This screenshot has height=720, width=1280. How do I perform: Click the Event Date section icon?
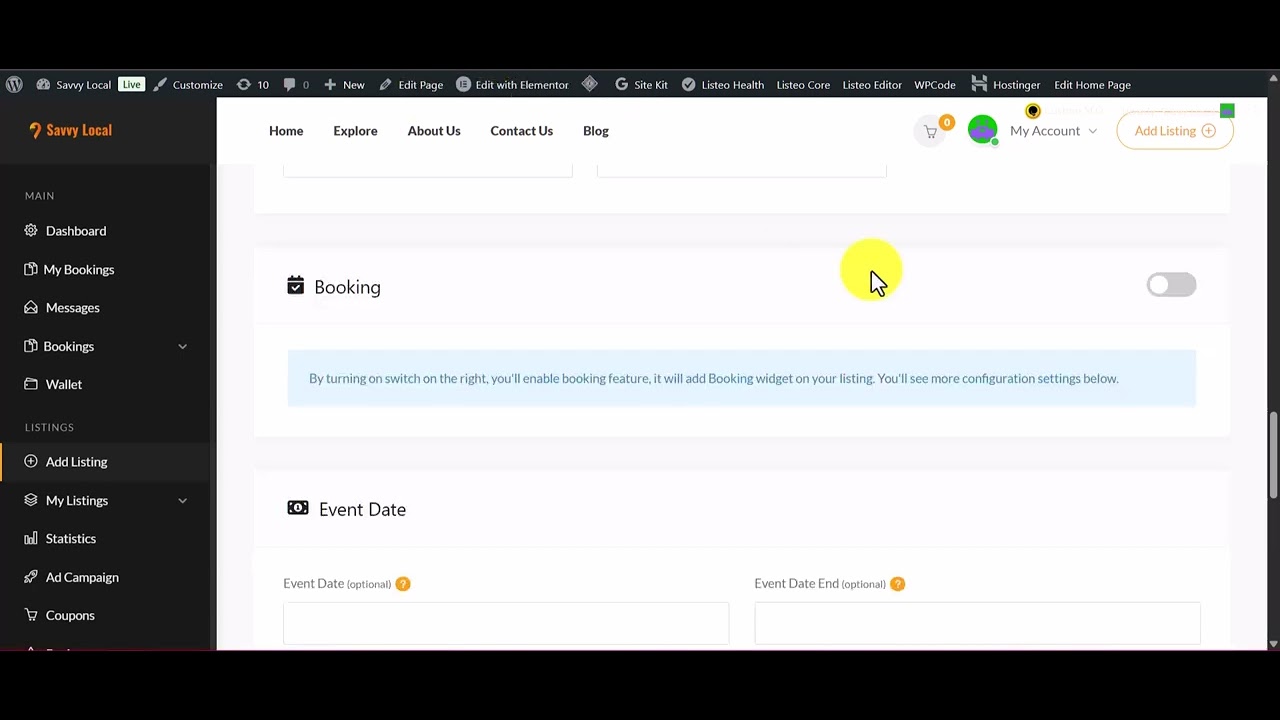coord(298,508)
